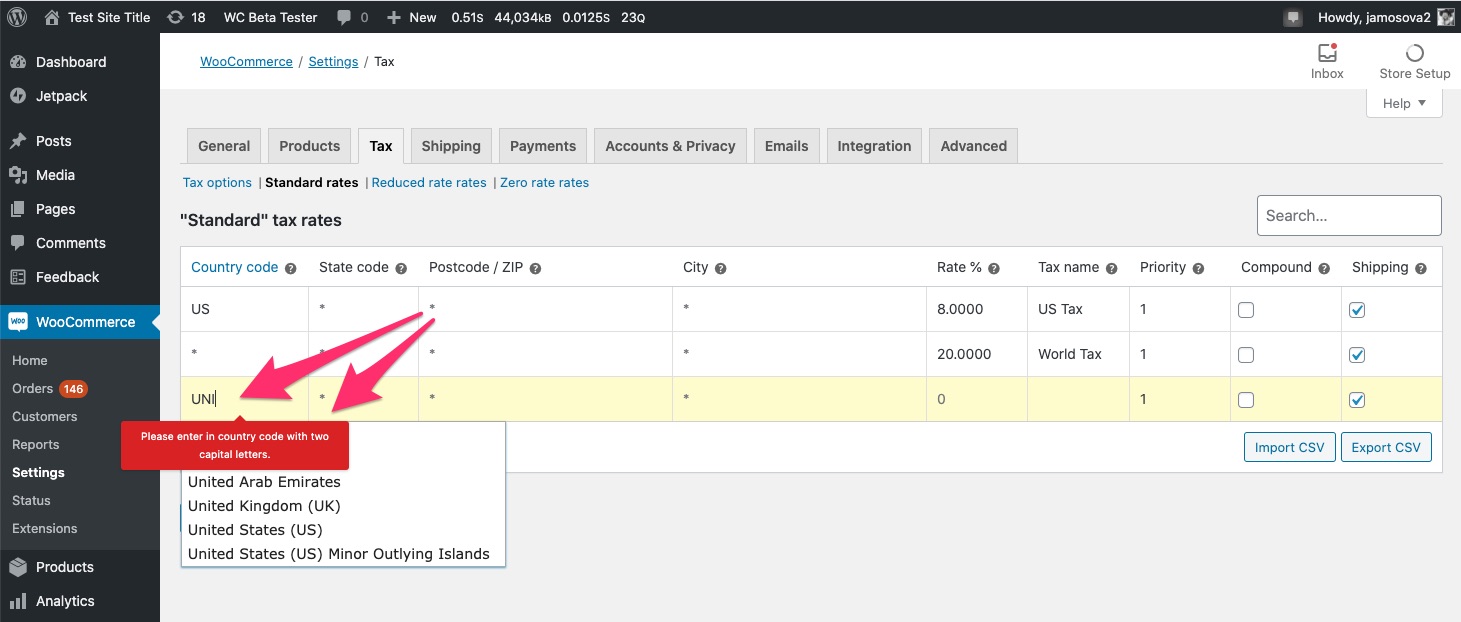Click the Jetpack icon in sidebar

click(18, 96)
